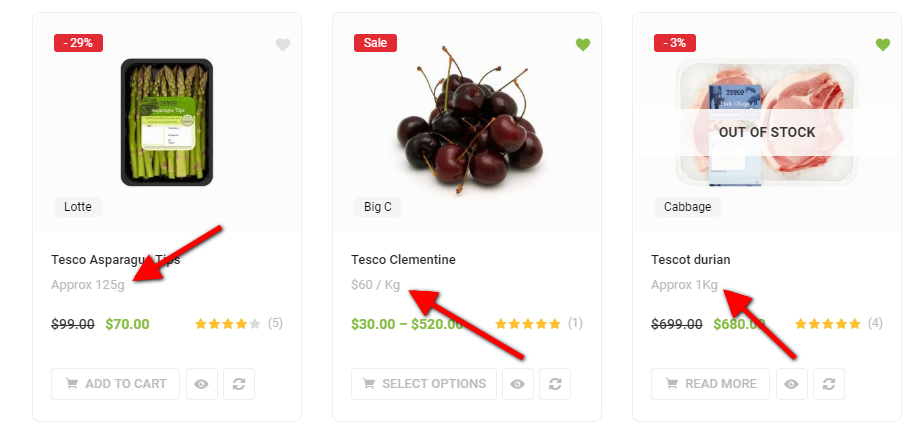Viewport: 923px width, 443px height.
Task: Compare Tesco Clementine refresh icon
Action: pos(554,384)
